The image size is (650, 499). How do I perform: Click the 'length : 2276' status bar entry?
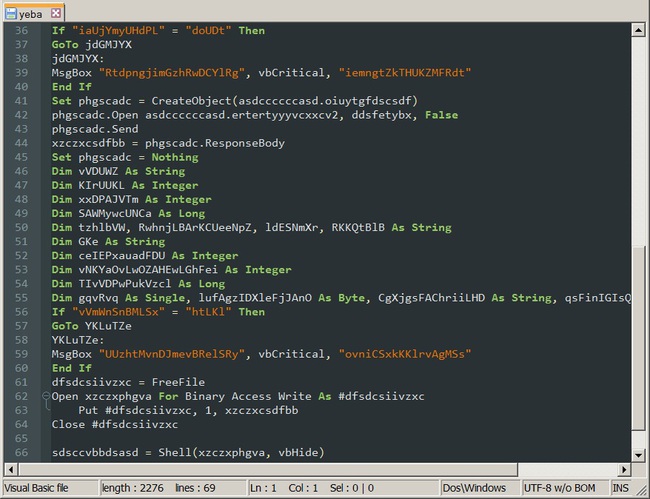[133, 488]
